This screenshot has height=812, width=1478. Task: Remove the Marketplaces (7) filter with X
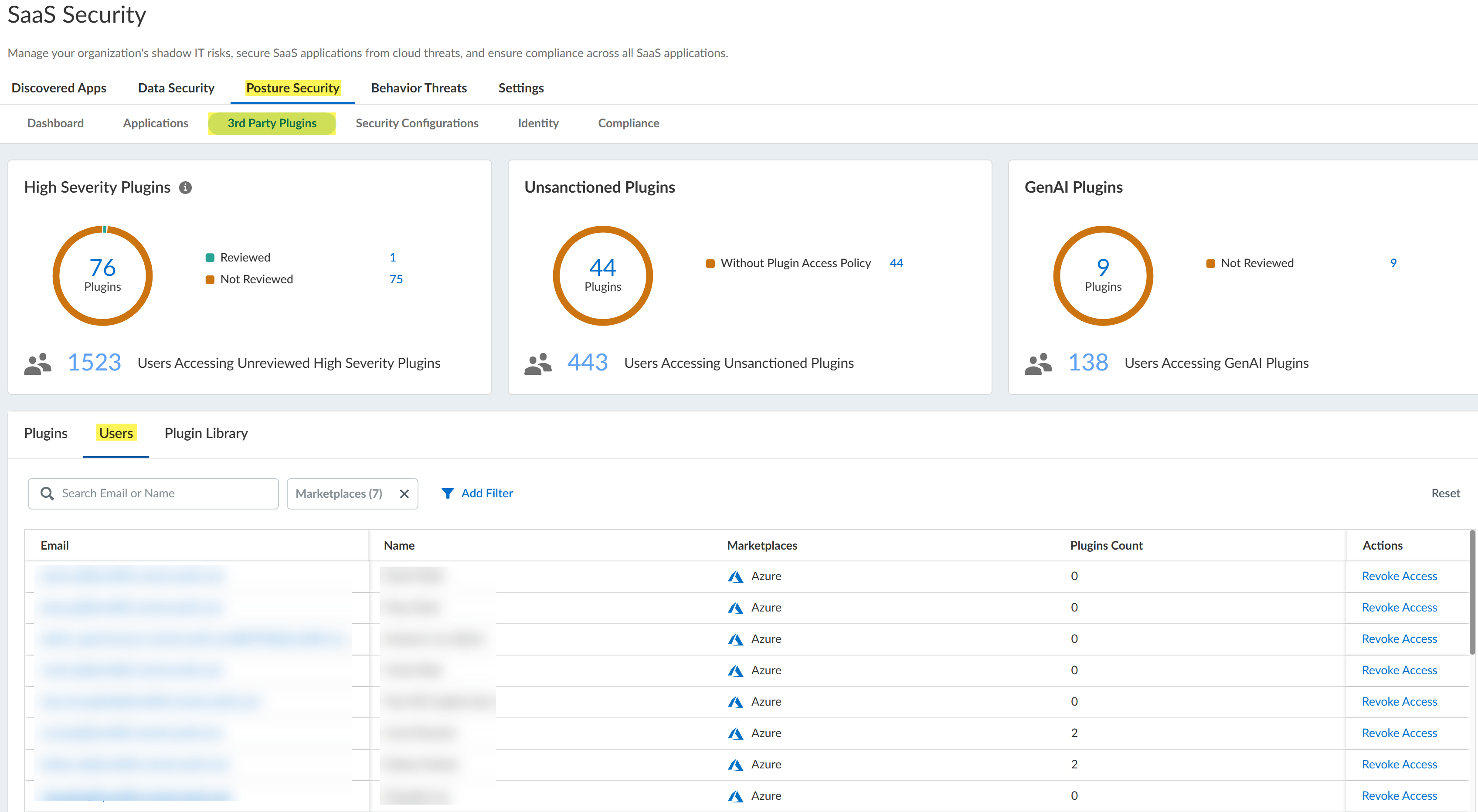pos(404,493)
